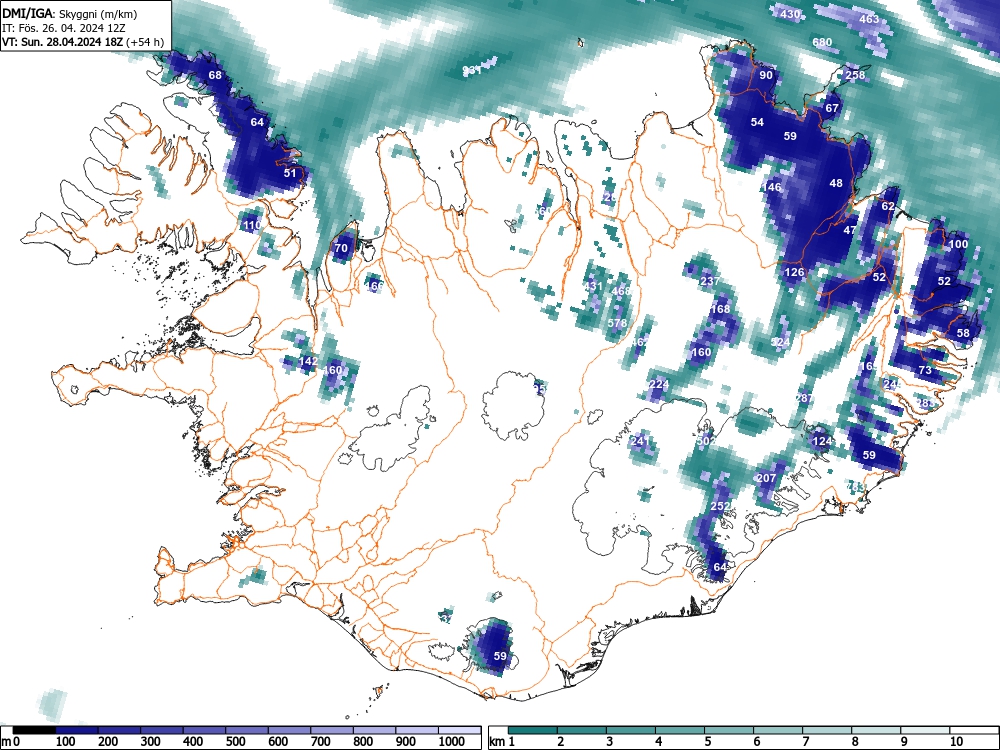This screenshot has height=750, width=1000.
Task: Click the map value 431
Action: click(592, 286)
